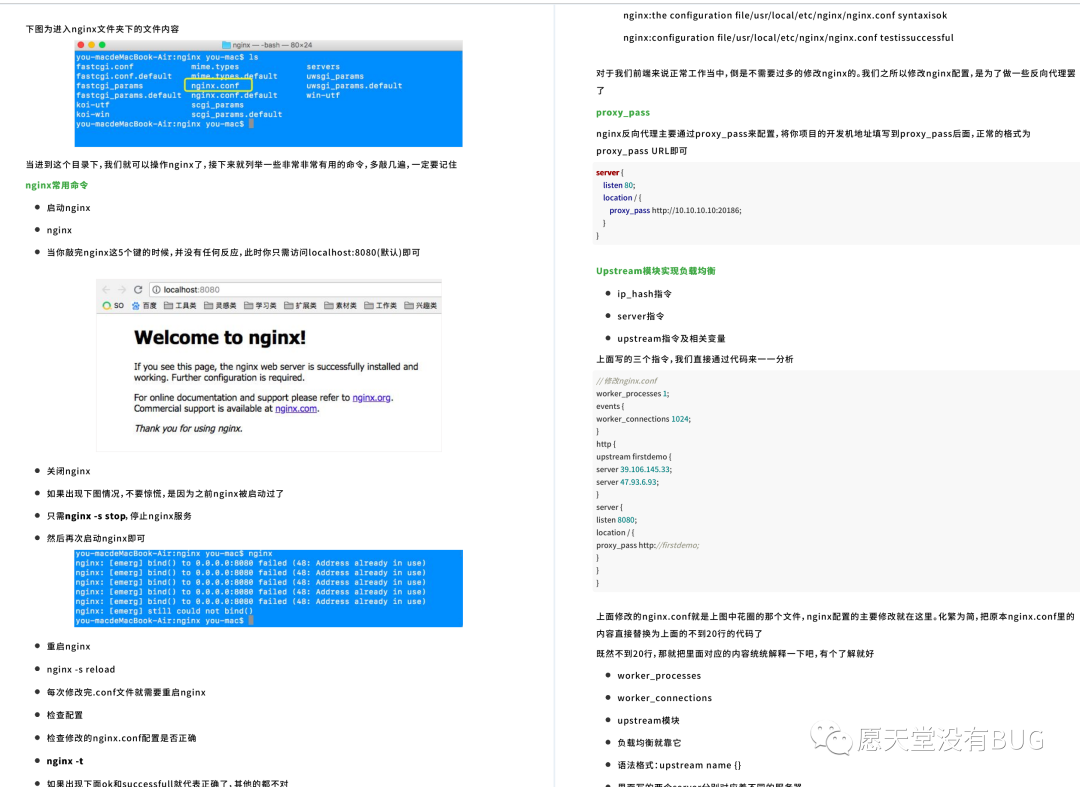
Task: Click the //修改nginx.conf code comment
Action: [627, 381]
